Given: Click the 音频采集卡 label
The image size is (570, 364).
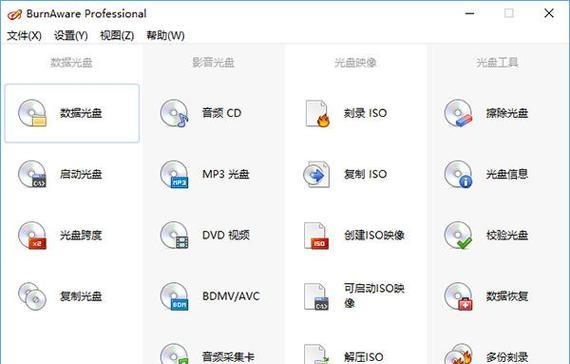Looking at the screenshot, I should (228, 357).
